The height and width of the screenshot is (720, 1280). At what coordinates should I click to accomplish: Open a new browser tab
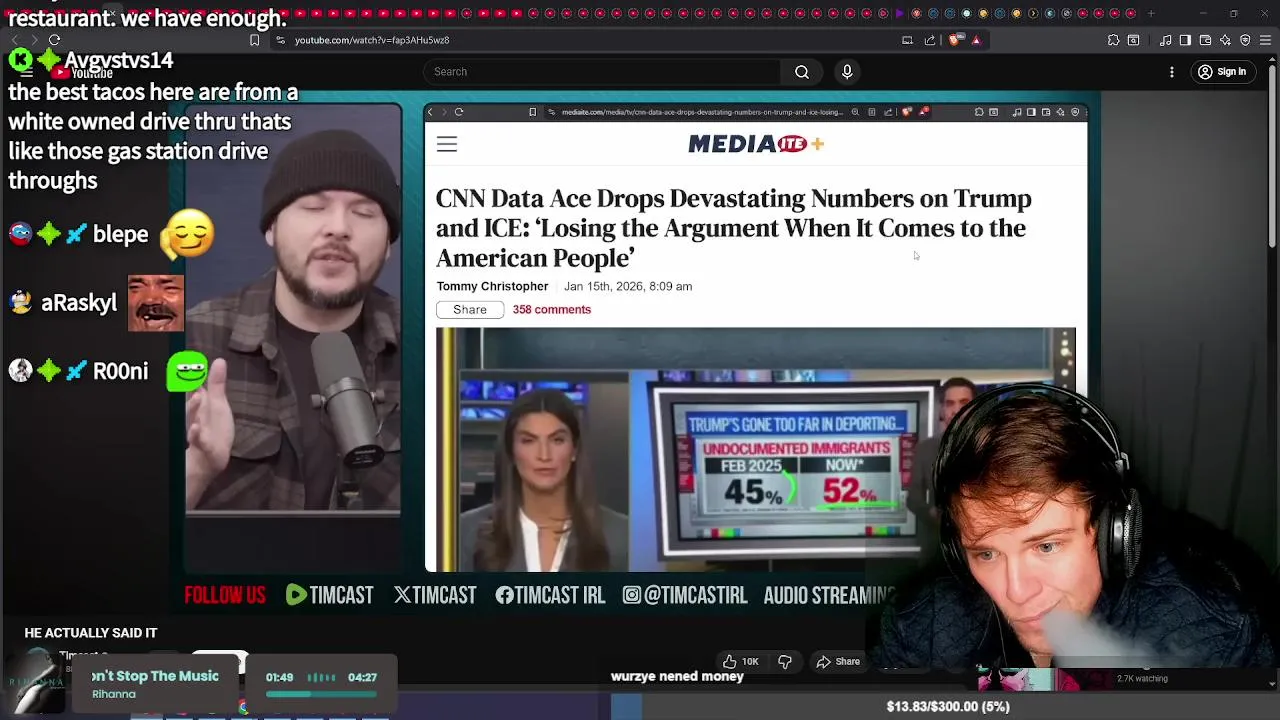coord(1150,13)
